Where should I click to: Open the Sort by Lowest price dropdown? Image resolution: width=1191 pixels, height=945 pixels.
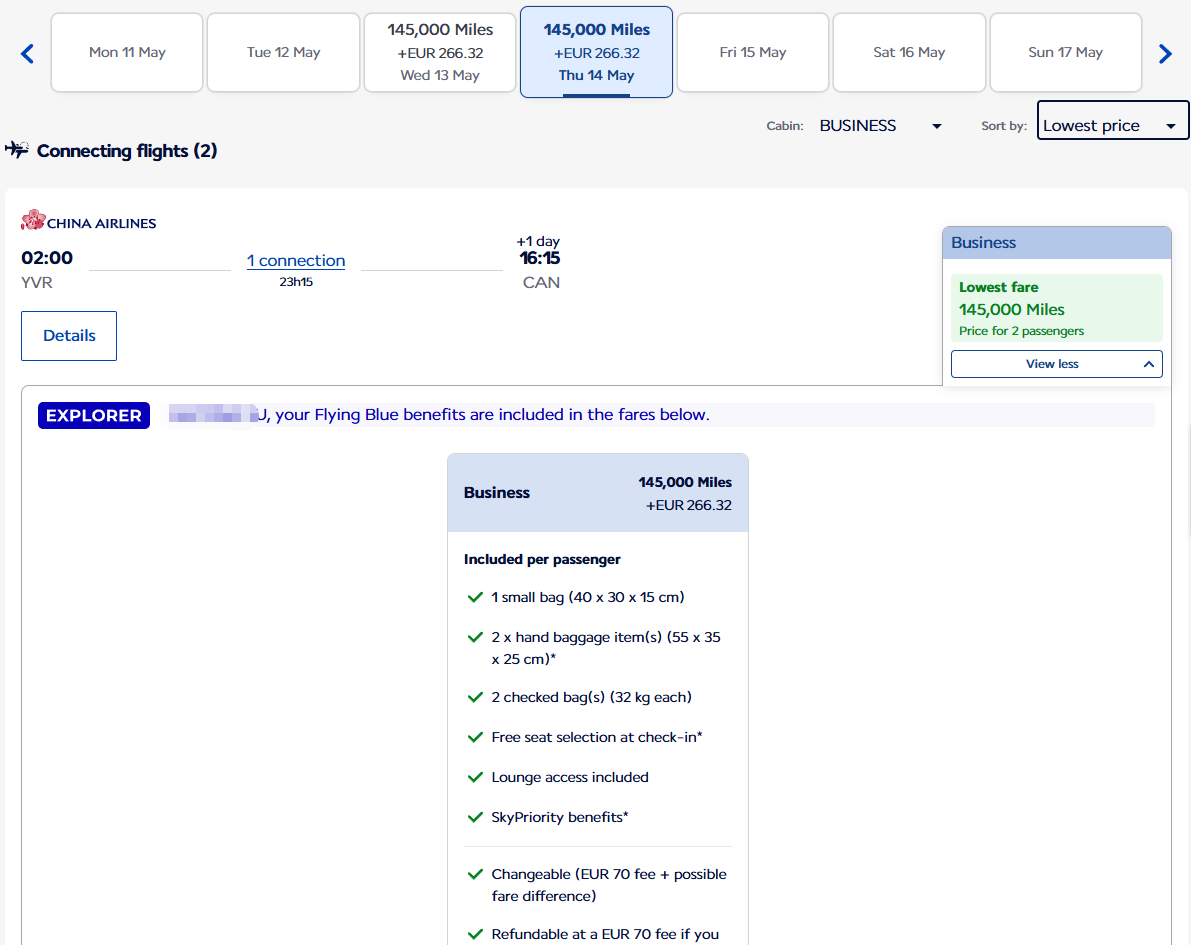tap(1112, 126)
